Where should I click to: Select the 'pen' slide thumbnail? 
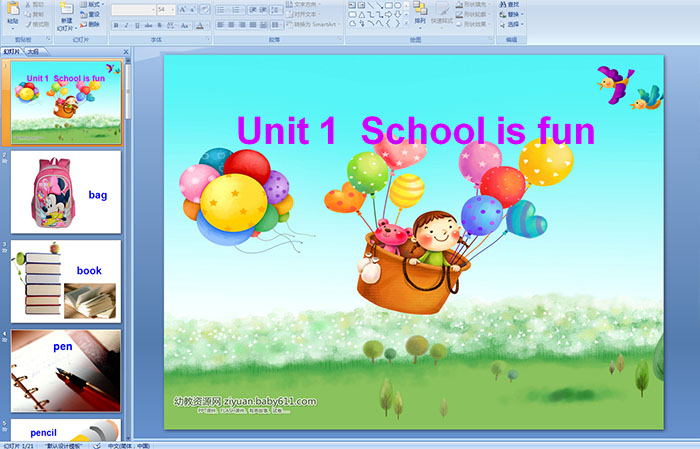[x=66, y=371]
